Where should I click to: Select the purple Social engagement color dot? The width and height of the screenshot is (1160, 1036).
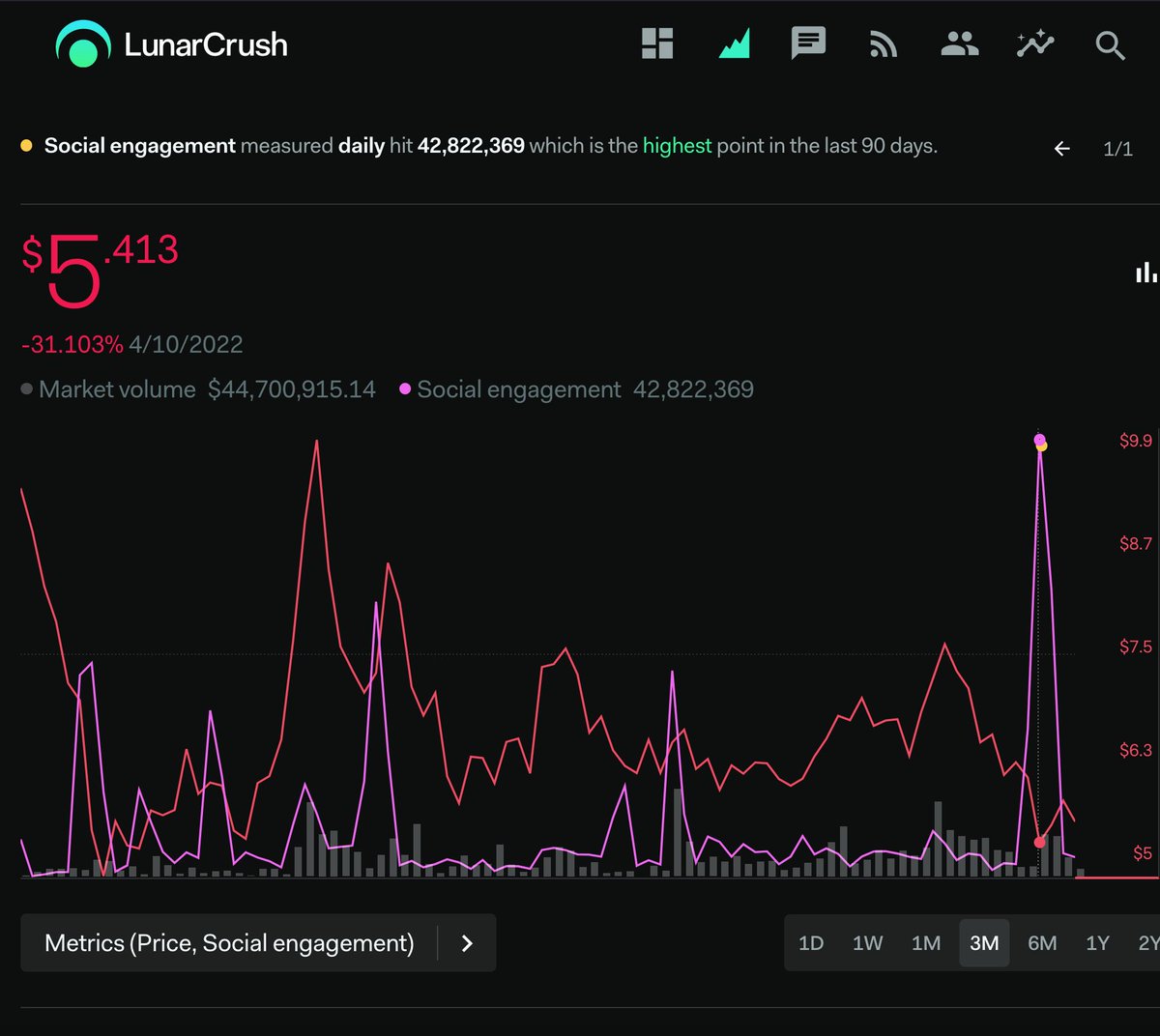pyautogui.click(x=404, y=389)
